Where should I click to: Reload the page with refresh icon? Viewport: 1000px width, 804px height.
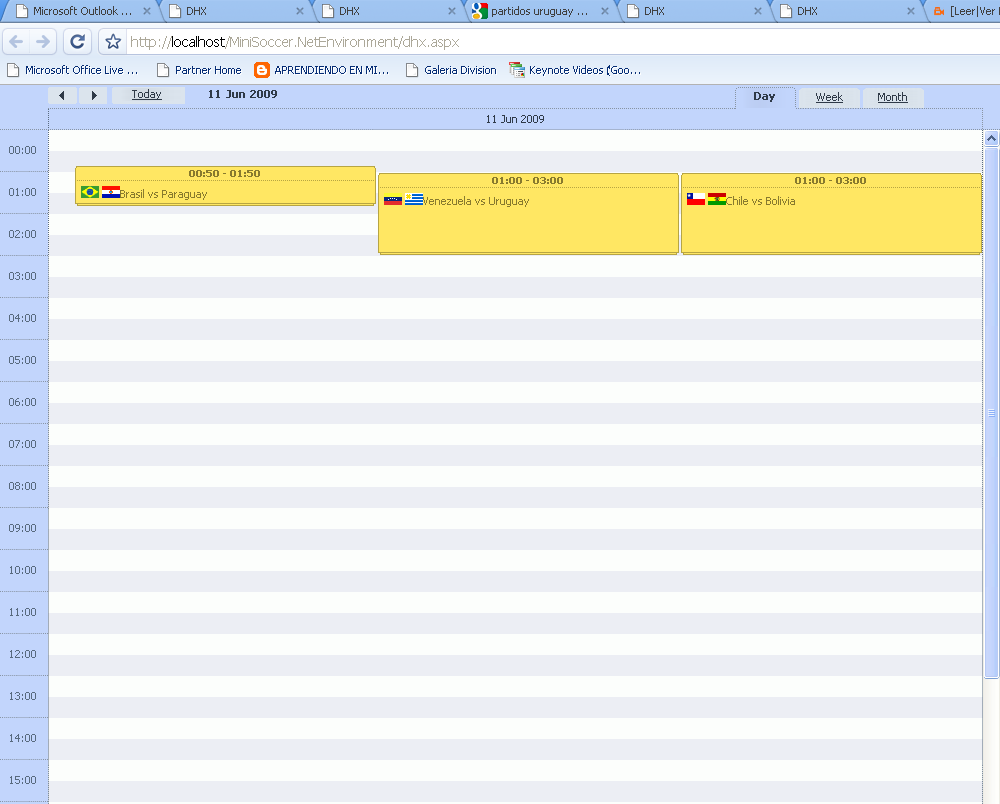click(x=77, y=42)
